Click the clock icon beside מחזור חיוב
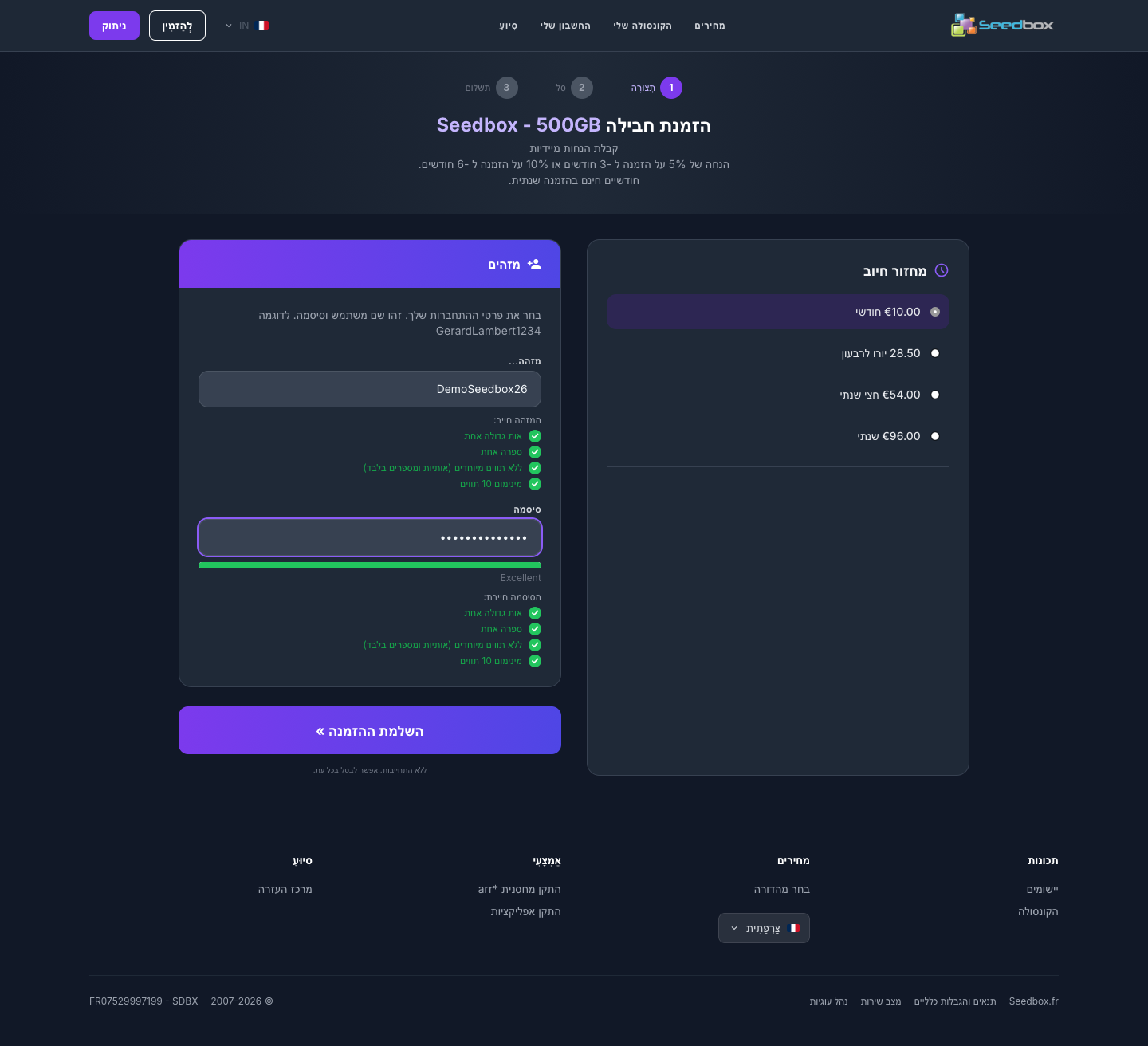The height and width of the screenshot is (1046, 1148). tap(942, 270)
